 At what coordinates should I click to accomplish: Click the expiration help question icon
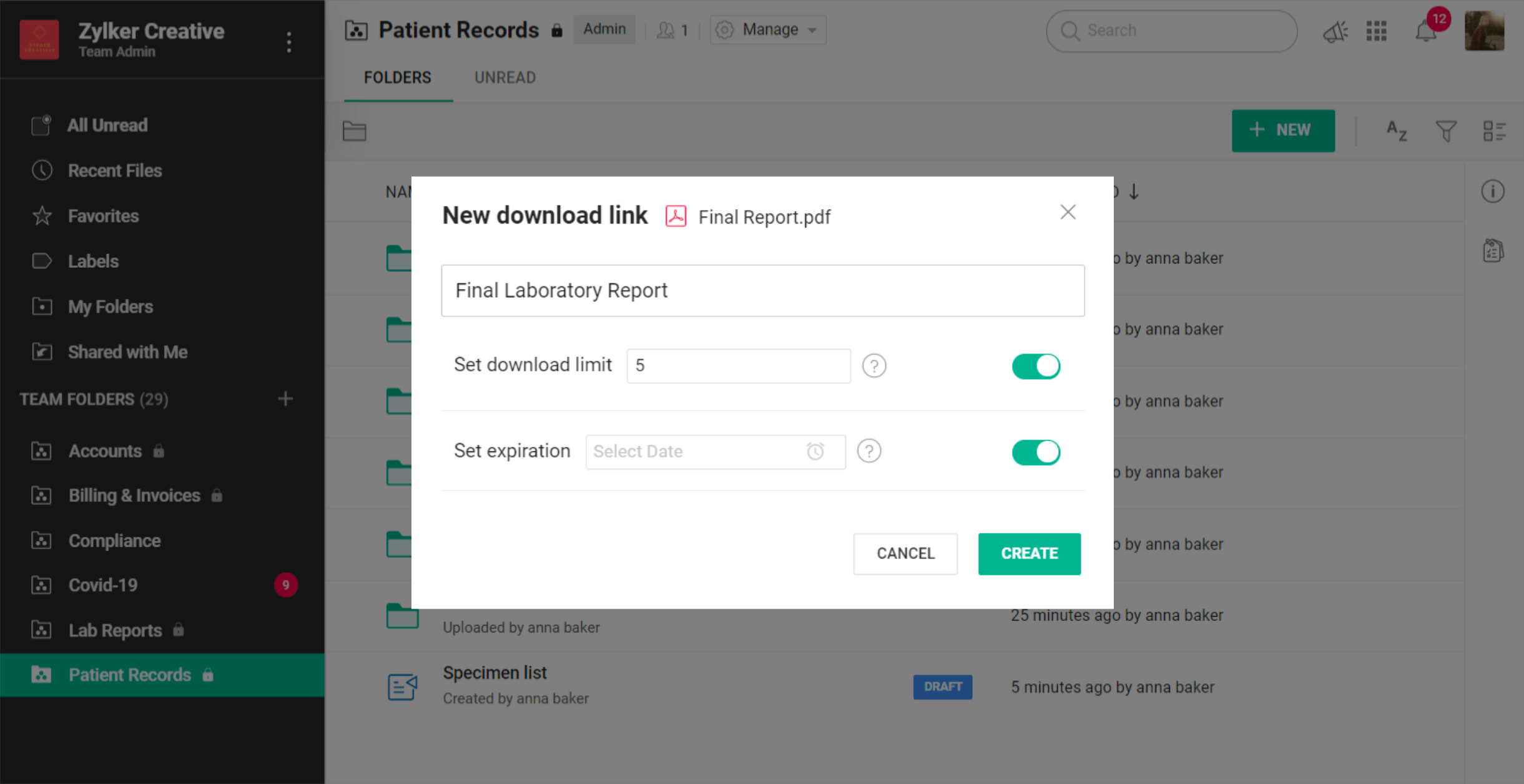pyautogui.click(x=869, y=451)
